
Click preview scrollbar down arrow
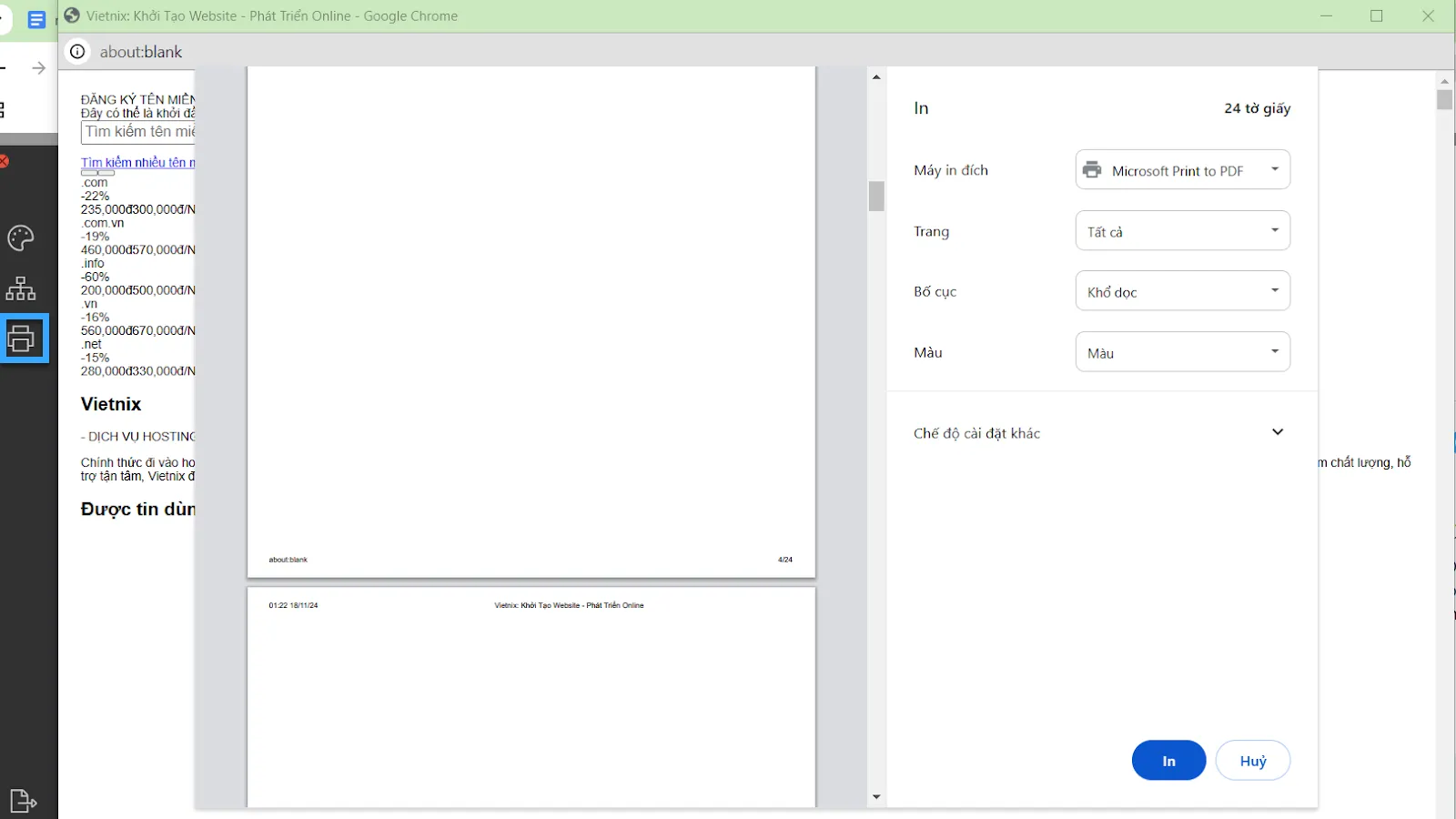pos(876,797)
